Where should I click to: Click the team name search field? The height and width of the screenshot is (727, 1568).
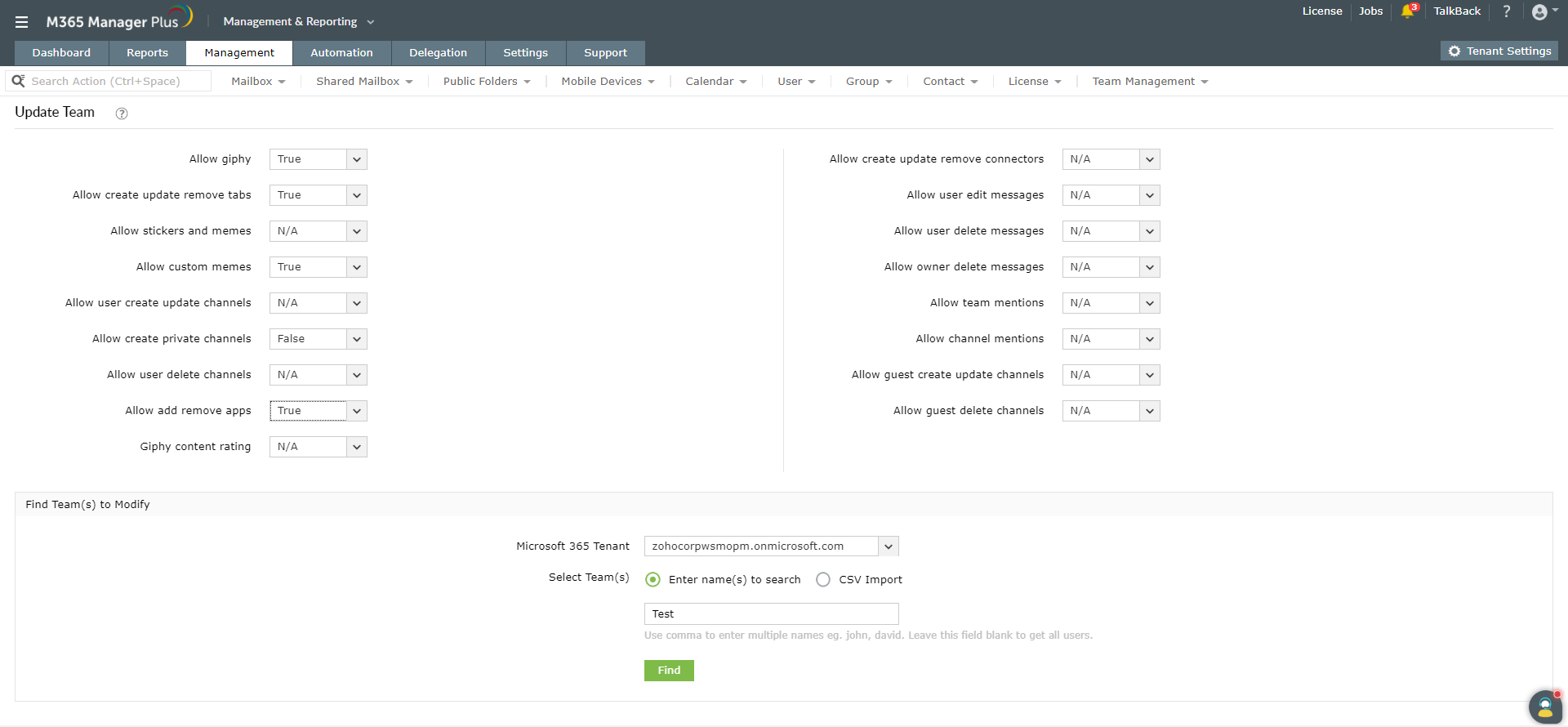(x=772, y=614)
